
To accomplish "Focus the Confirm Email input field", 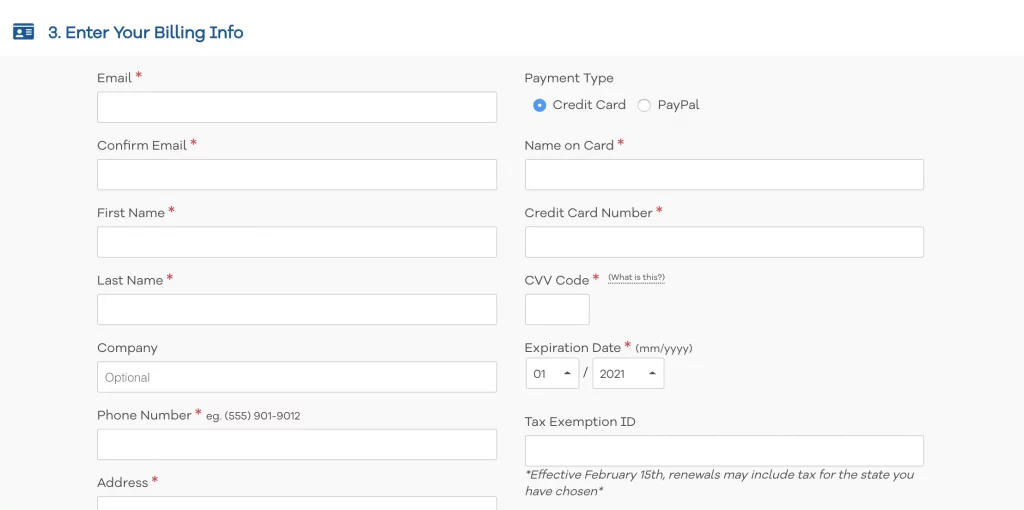I will tap(297, 174).
